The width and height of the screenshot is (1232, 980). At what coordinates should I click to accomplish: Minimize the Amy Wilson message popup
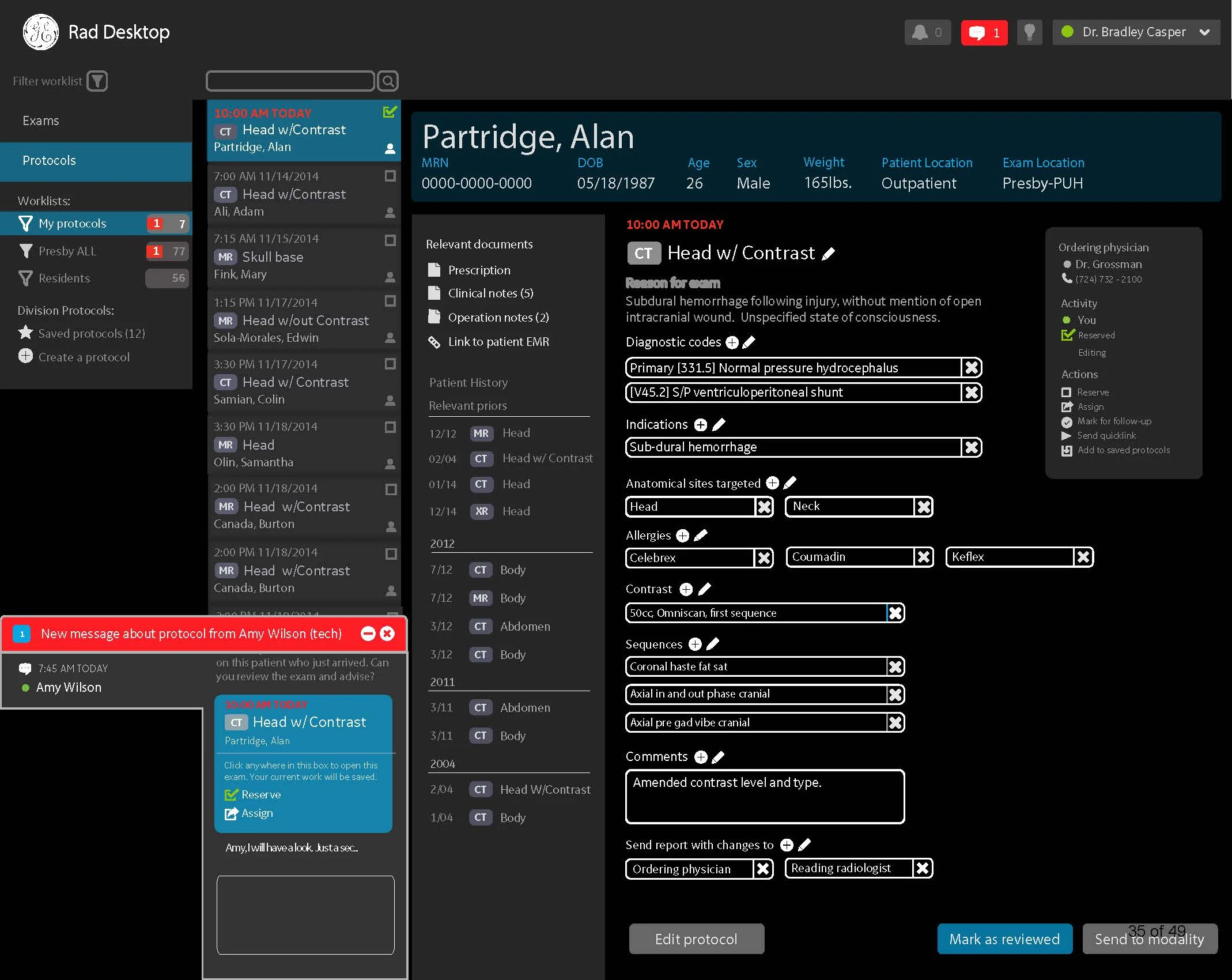[x=368, y=634]
